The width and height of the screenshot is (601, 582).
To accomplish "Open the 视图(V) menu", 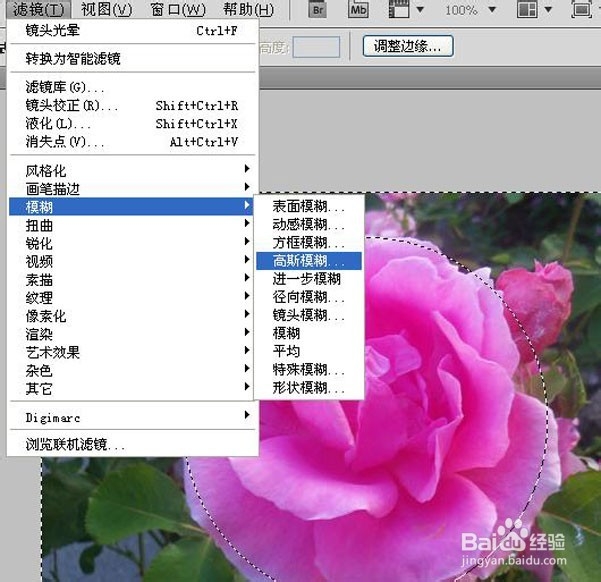I will (107, 10).
